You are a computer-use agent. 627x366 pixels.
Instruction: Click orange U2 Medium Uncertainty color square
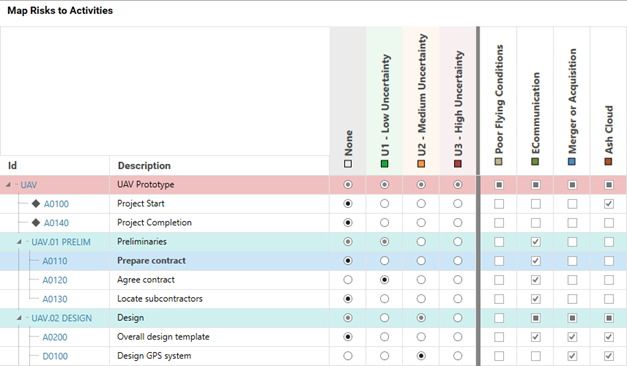click(421, 164)
